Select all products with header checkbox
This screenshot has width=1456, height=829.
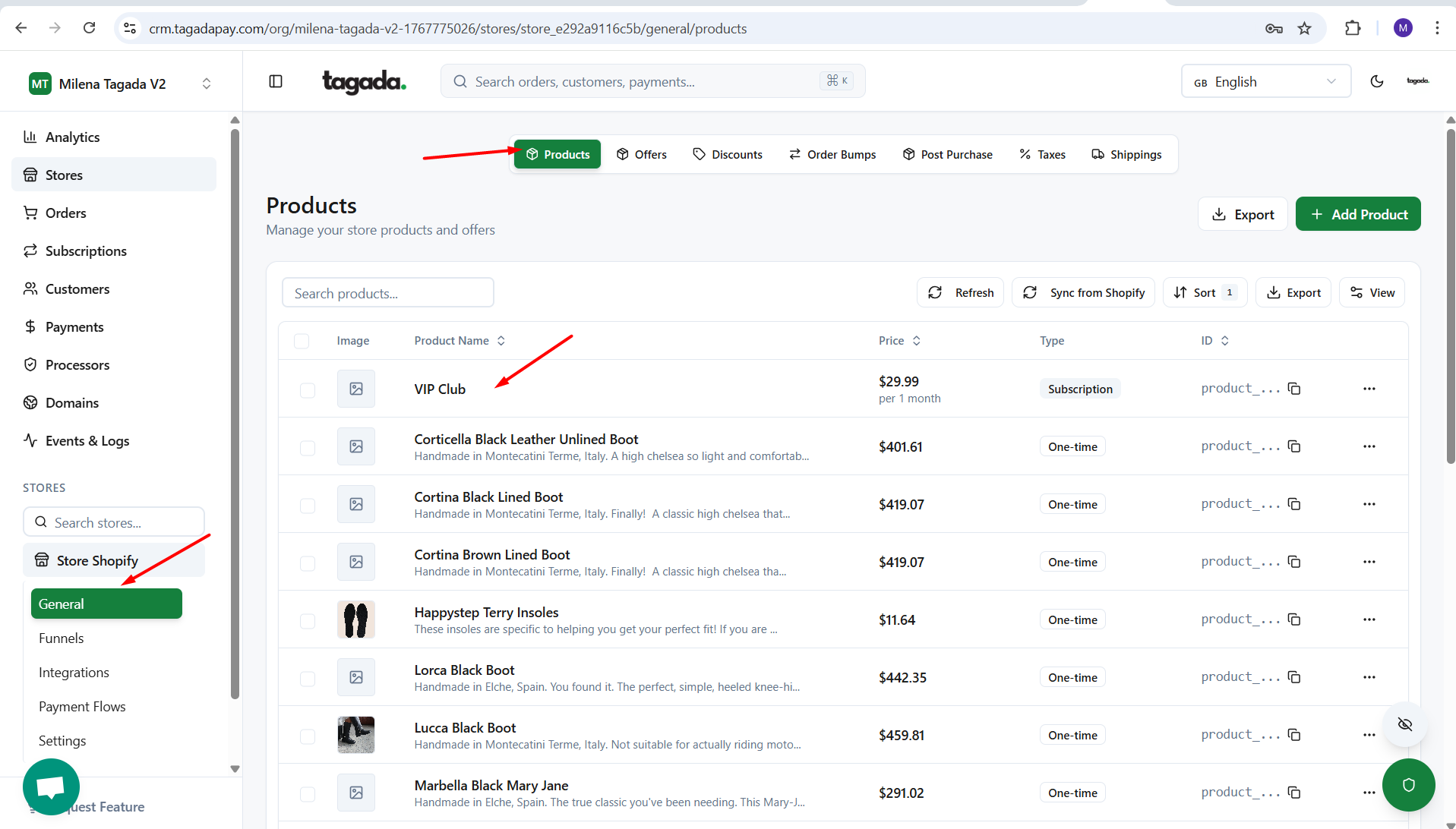coord(302,341)
